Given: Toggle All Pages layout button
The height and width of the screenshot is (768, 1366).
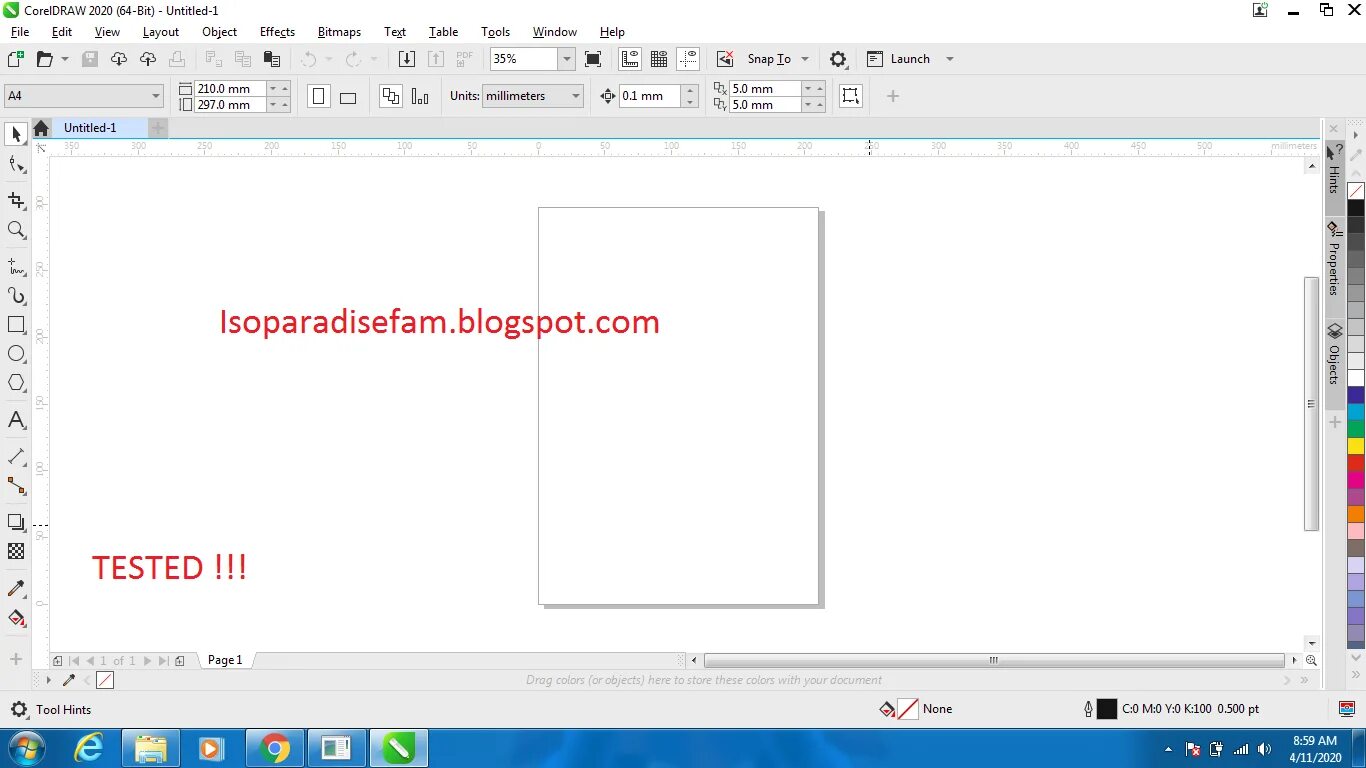Looking at the screenshot, I should (391, 97).
